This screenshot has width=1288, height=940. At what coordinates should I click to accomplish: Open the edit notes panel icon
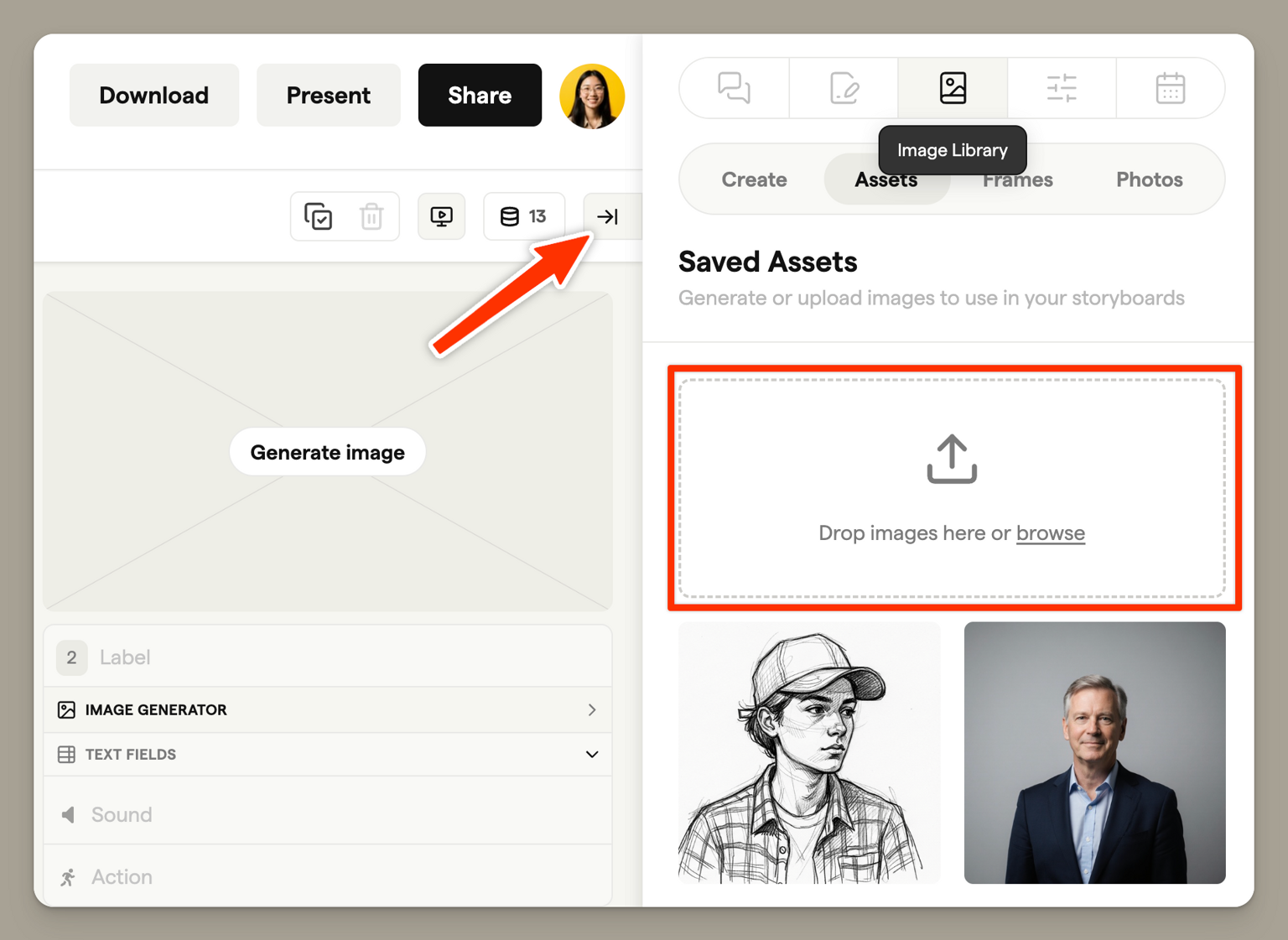844,88
